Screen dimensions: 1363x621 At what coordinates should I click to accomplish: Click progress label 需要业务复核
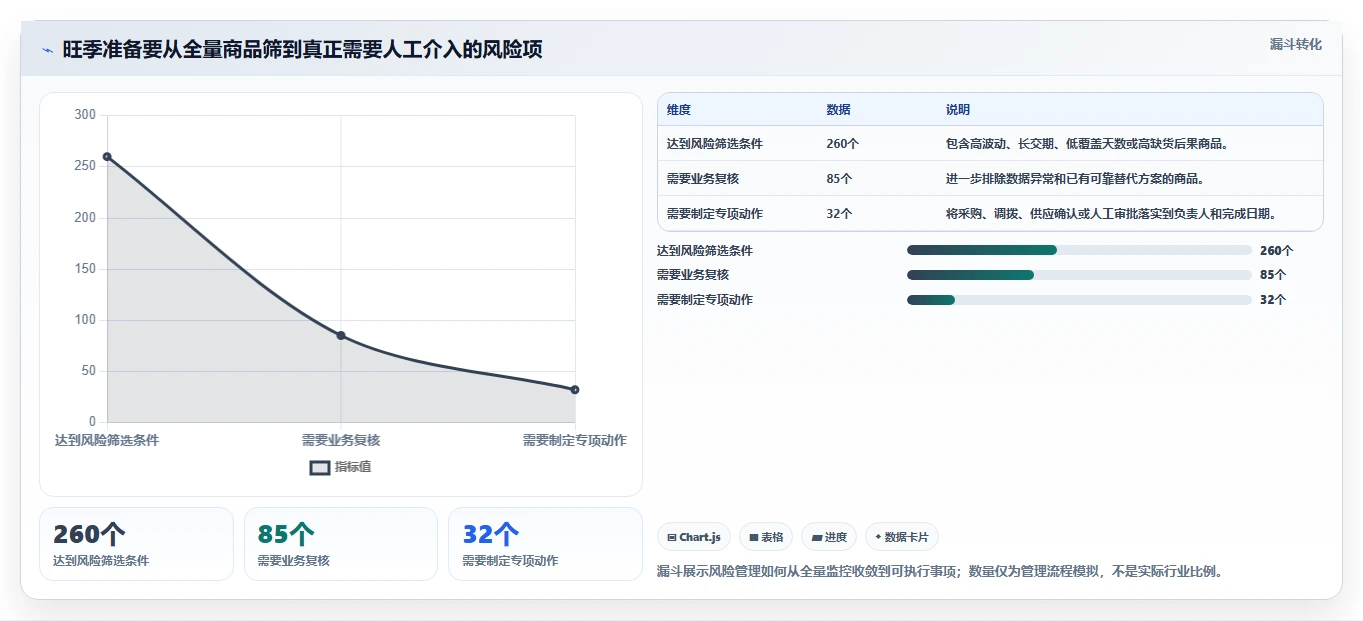click(693, 275)
